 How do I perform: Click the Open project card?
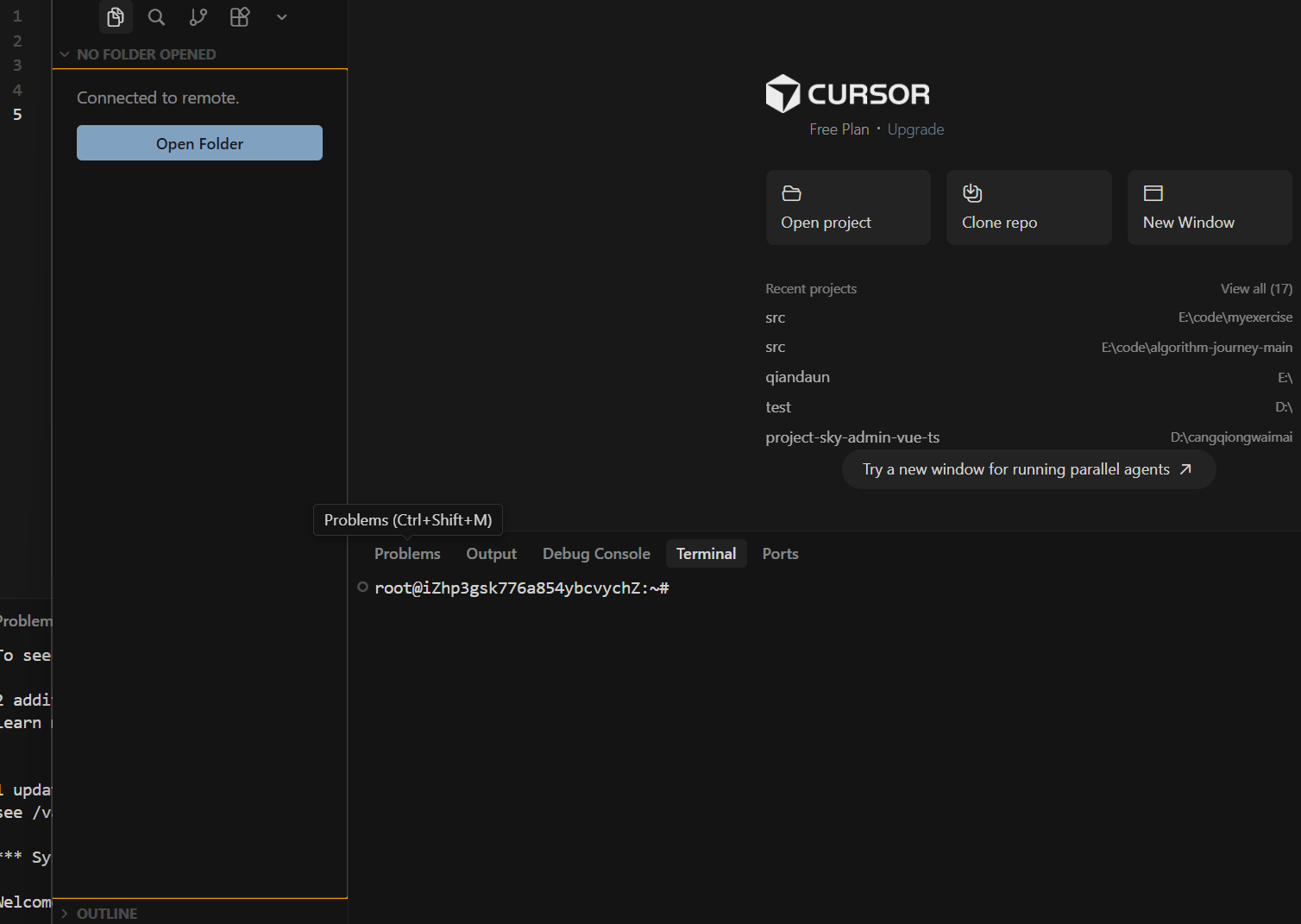(x=848, y=207)
